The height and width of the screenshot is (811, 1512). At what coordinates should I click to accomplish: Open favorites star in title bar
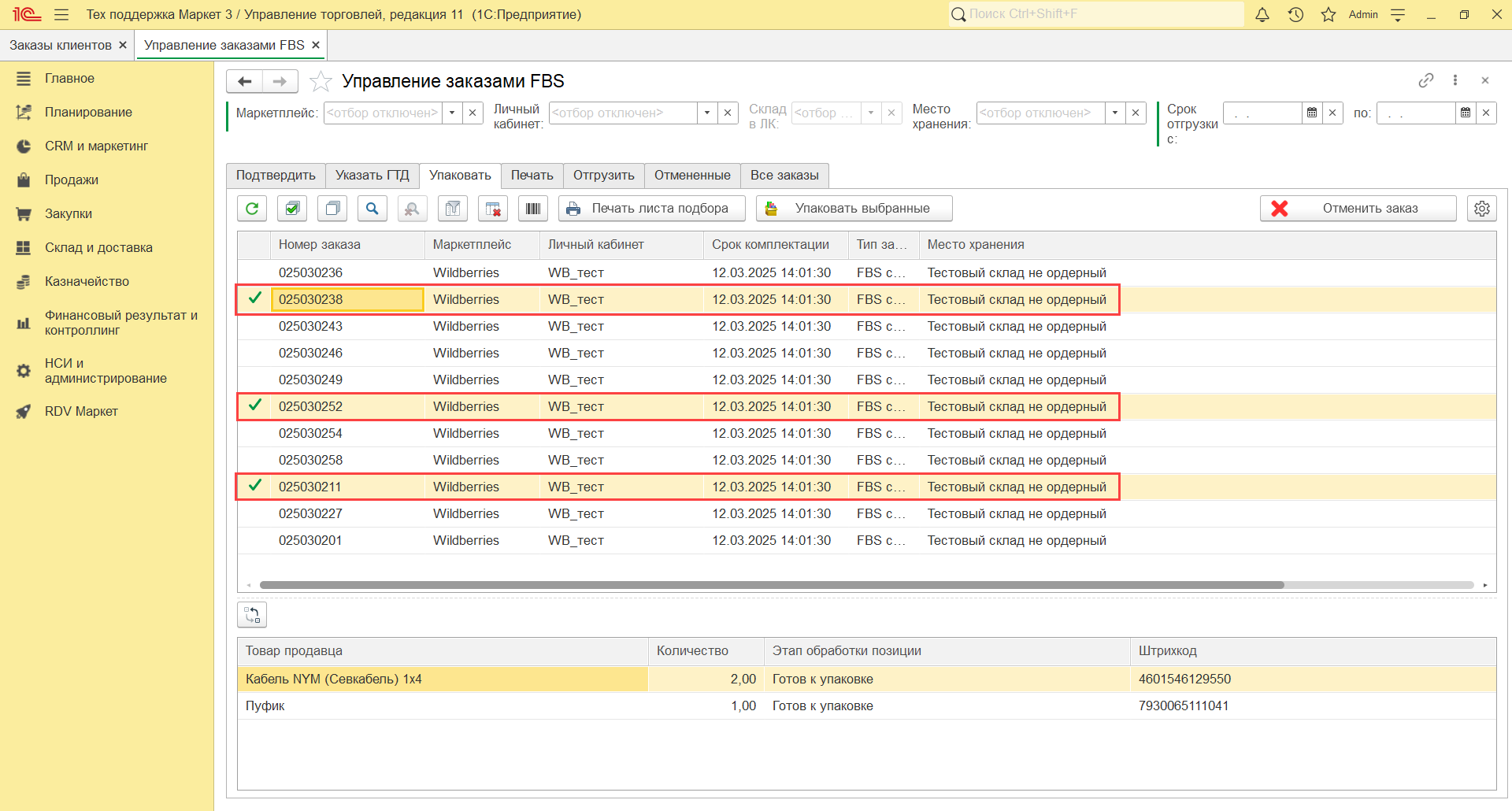point(1329,14)
